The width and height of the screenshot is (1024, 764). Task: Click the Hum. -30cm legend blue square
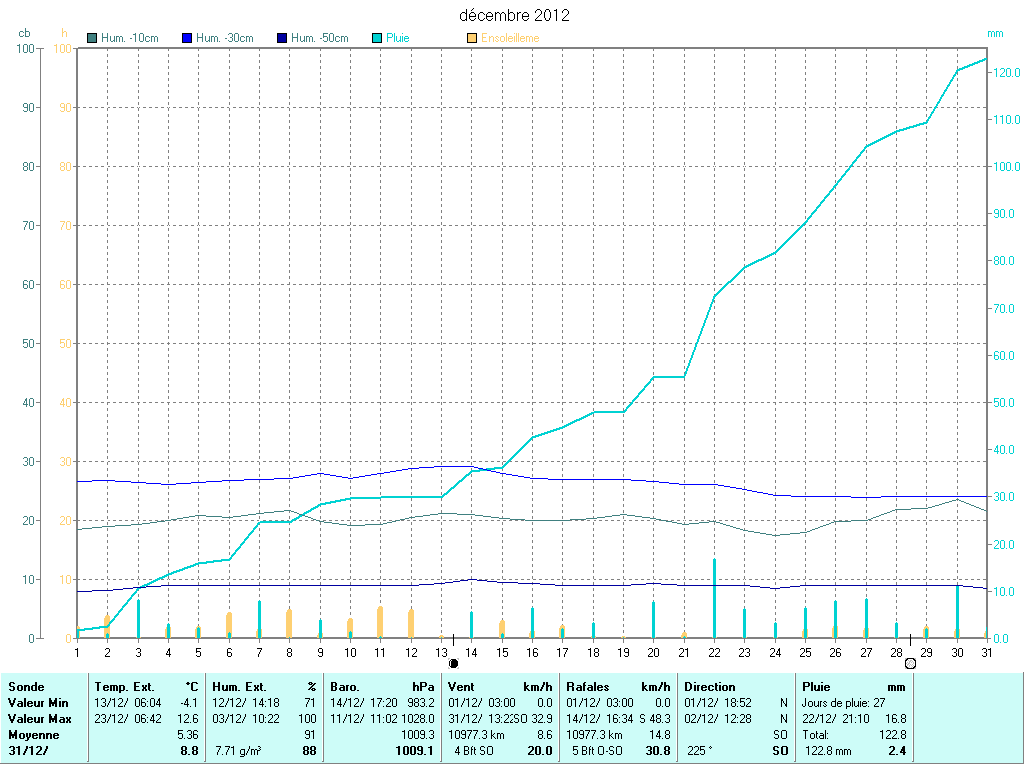pos(187,38)
